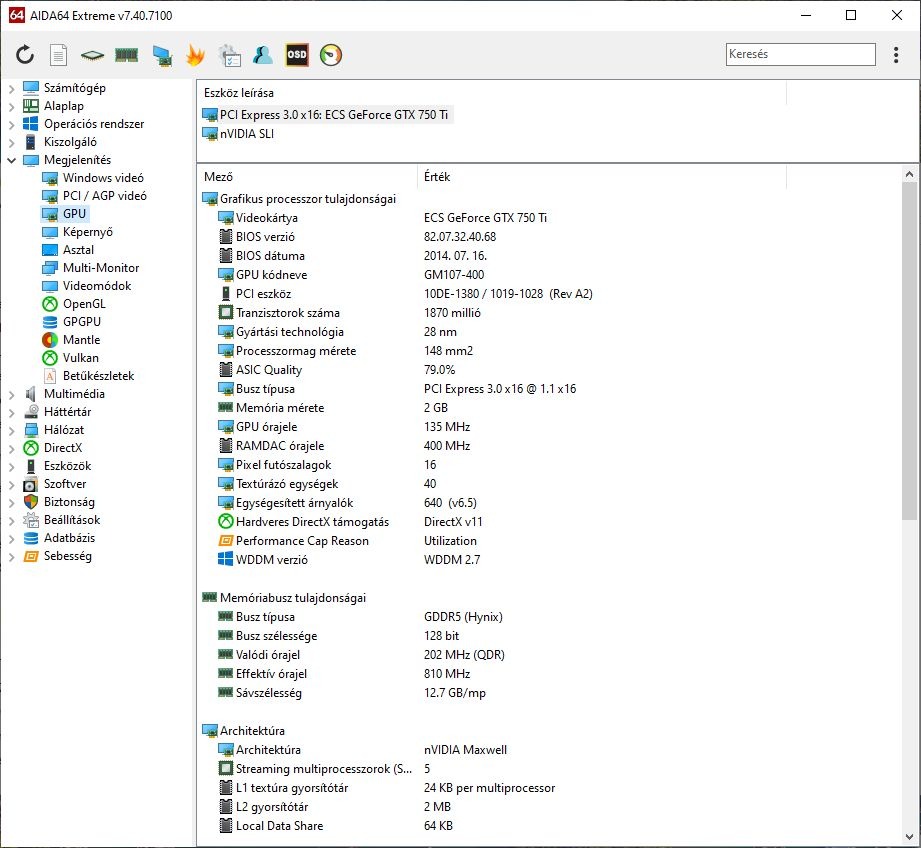921x848 pixels.
Task: Expand the Biztonság node
Action: point(12,503)
